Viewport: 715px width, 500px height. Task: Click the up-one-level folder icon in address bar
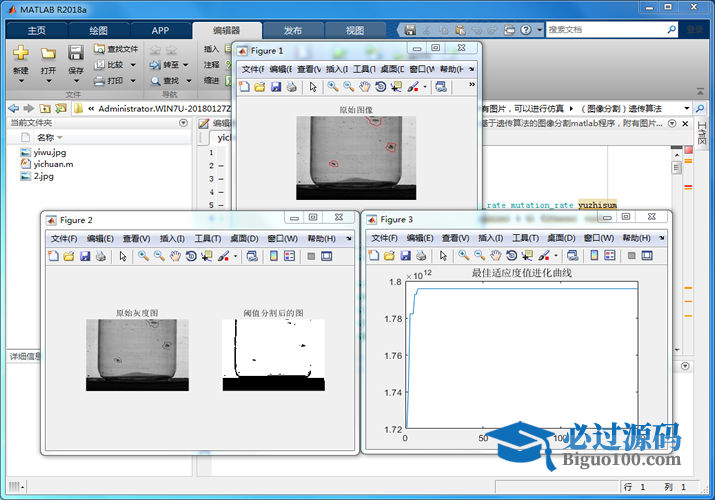tap(45, 108)
